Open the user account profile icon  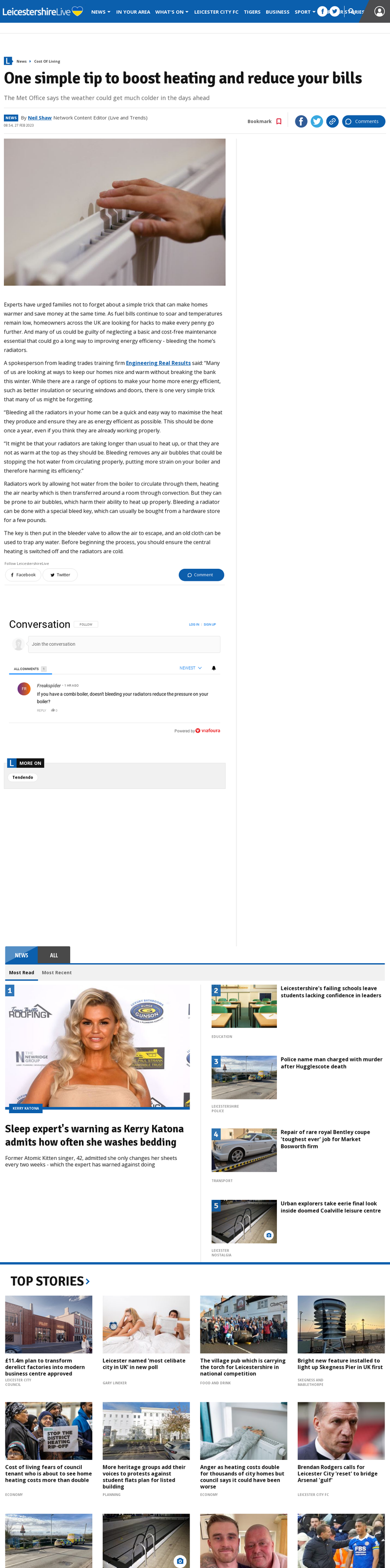[379, 12]
